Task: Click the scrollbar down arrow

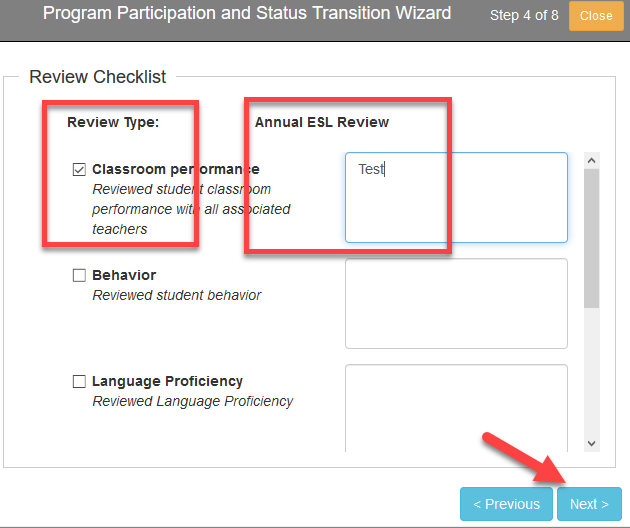Action: [x=591, y=444]
